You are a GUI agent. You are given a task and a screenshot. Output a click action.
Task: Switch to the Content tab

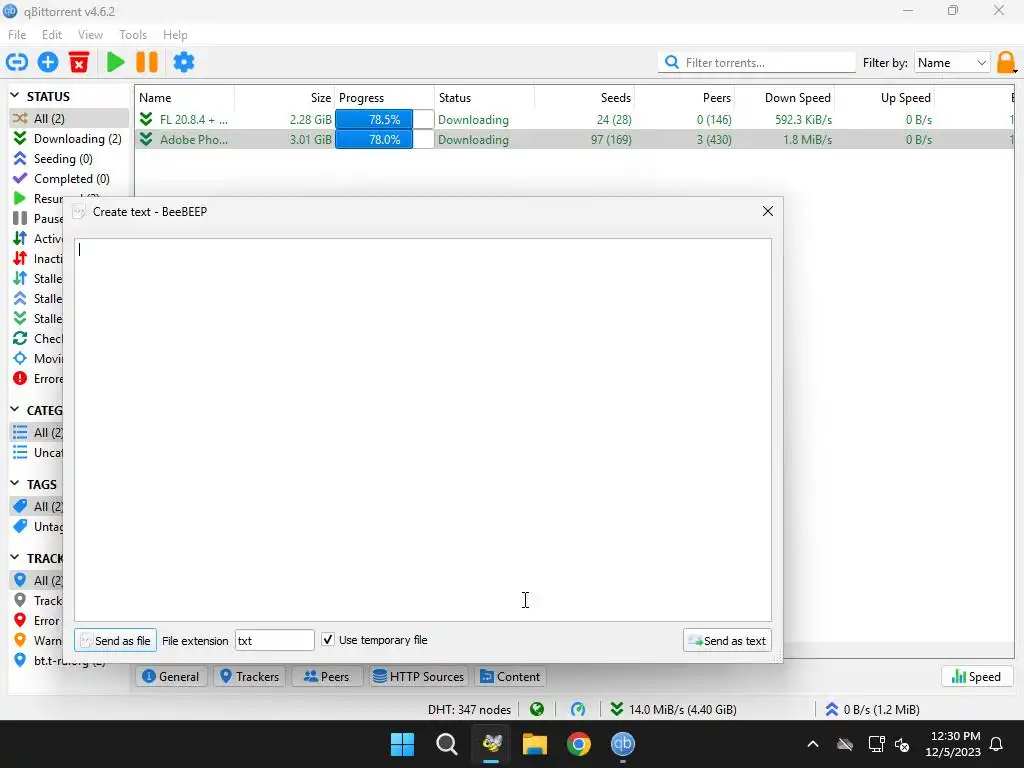511,677
